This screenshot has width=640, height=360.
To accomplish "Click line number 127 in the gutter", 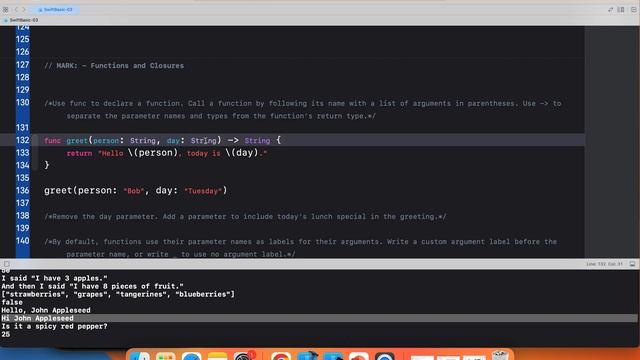I will pyautogui.click(x=22, y=64).
